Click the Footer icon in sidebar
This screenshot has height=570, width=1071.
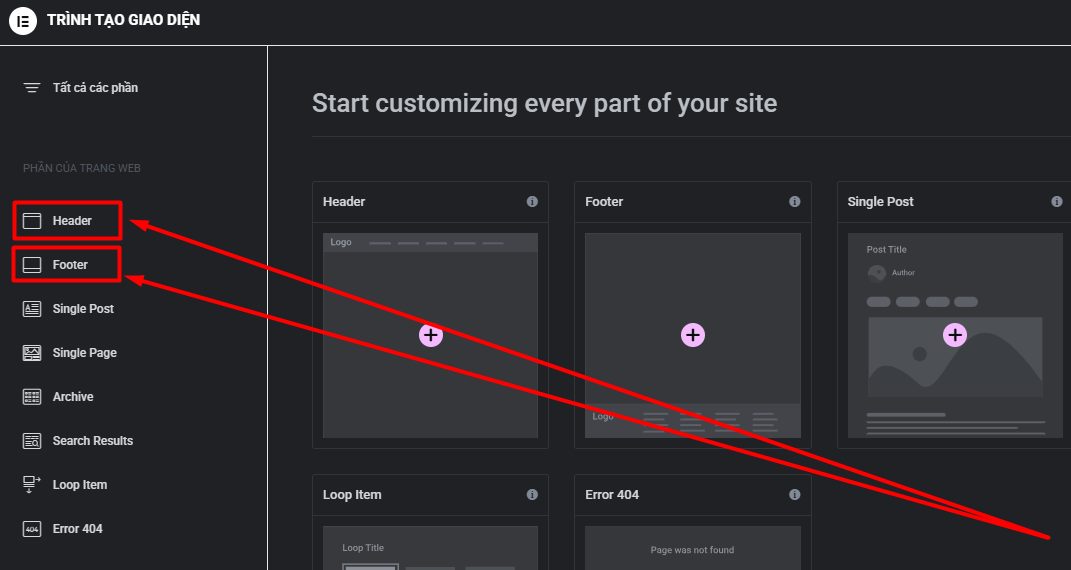coord(32,265)
